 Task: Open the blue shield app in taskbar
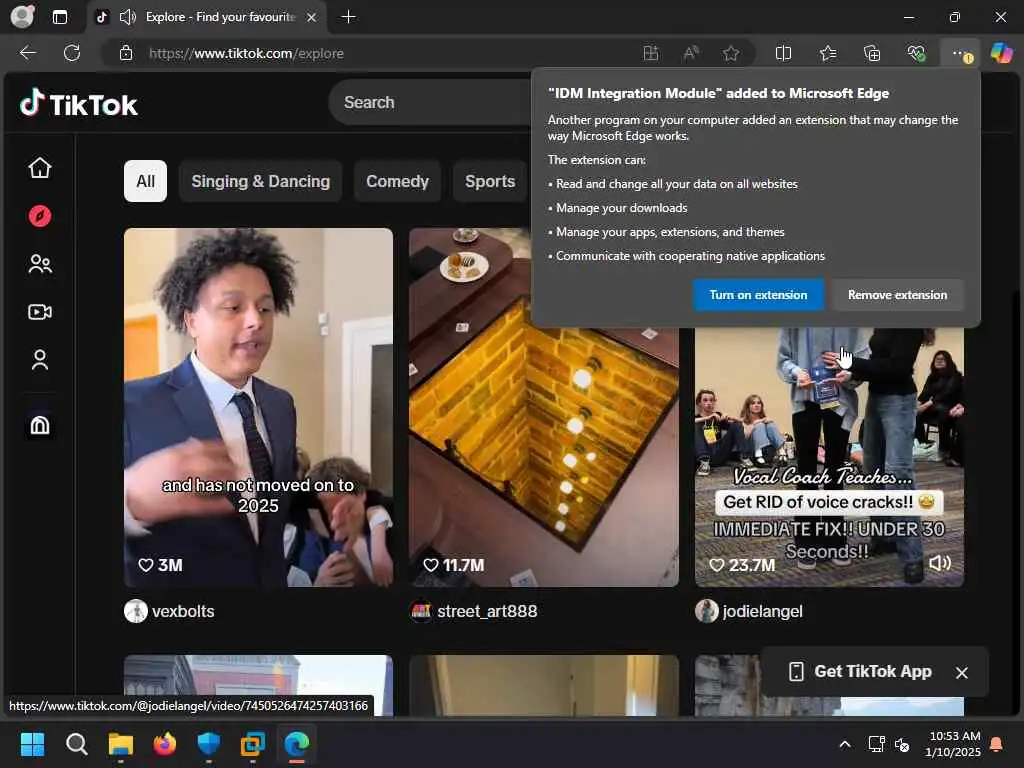pyautogui.click(x=208, y=744)
